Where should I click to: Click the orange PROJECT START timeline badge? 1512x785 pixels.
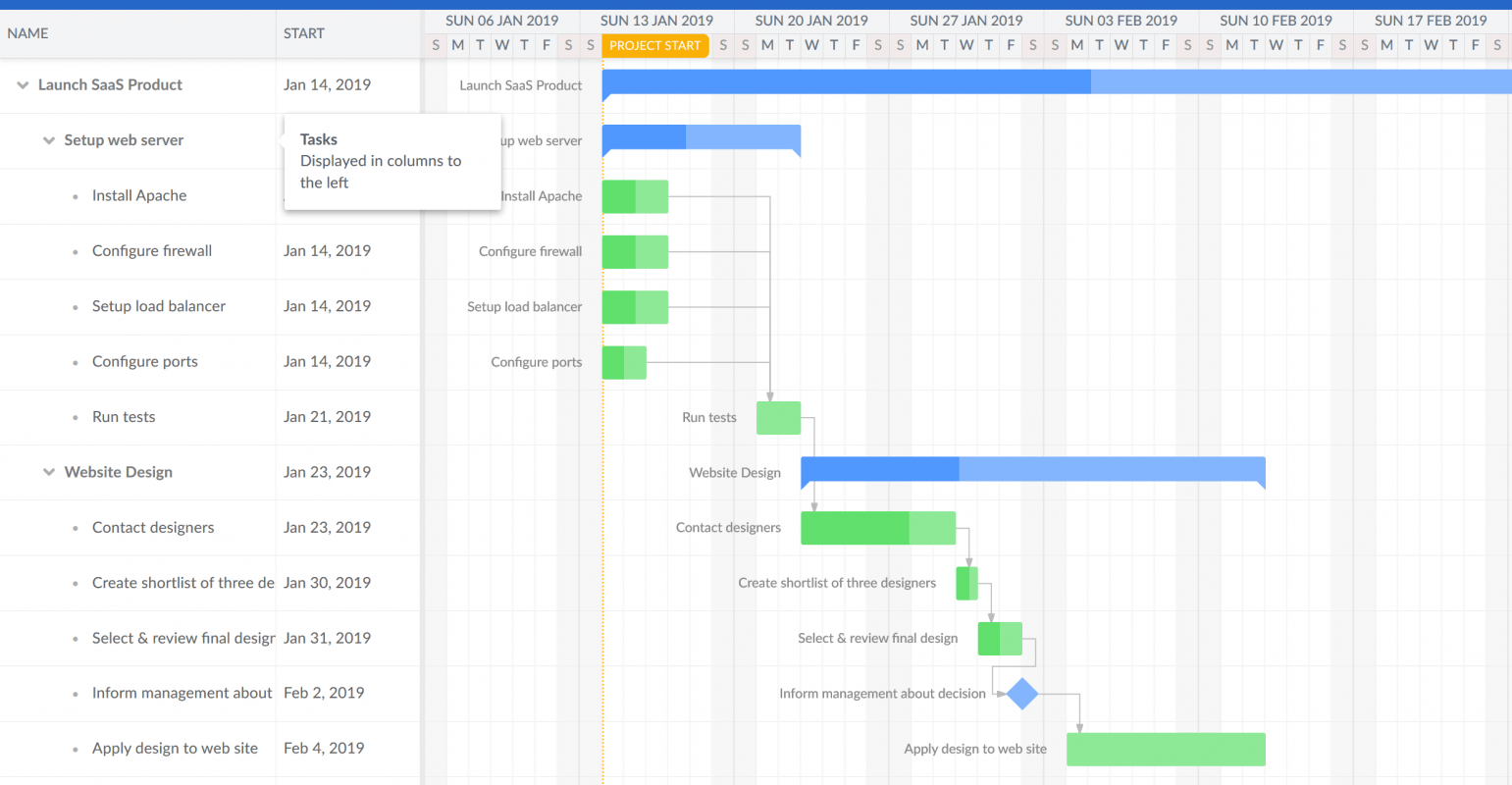(654, 45)
